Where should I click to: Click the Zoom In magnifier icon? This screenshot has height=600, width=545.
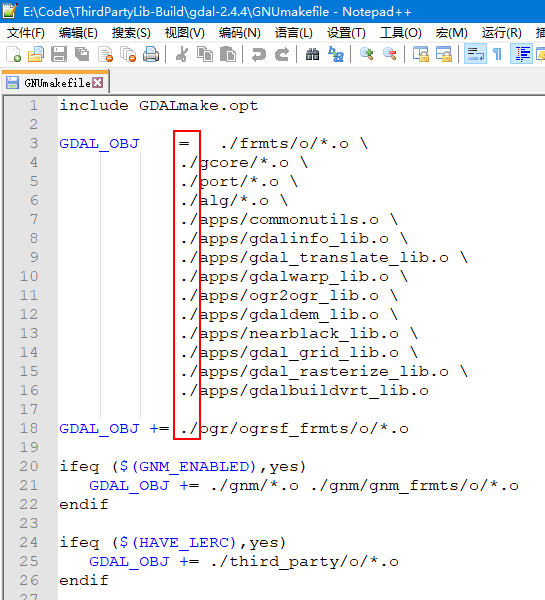point(367,54)
